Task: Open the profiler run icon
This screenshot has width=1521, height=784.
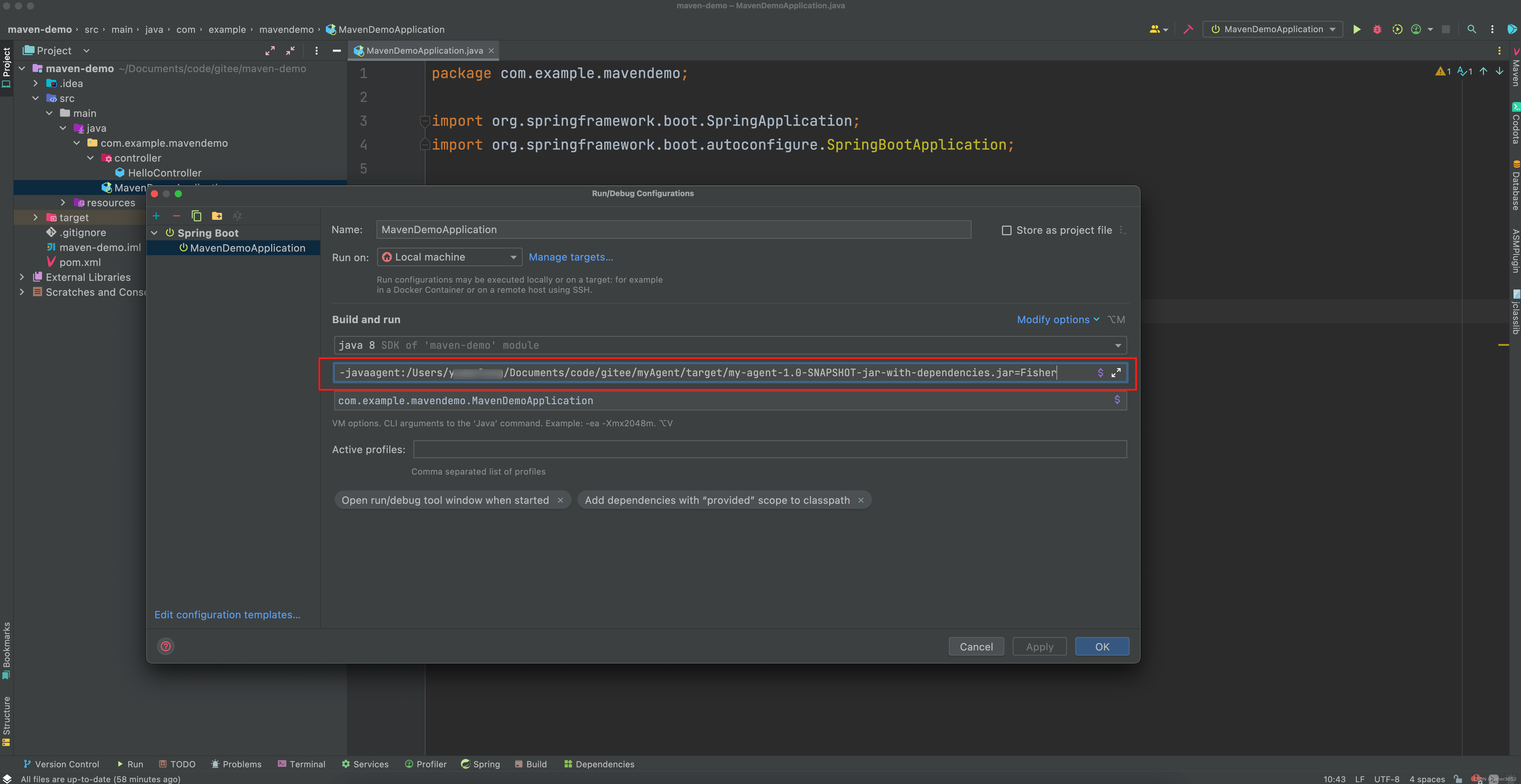Action: coord(1416,30)
